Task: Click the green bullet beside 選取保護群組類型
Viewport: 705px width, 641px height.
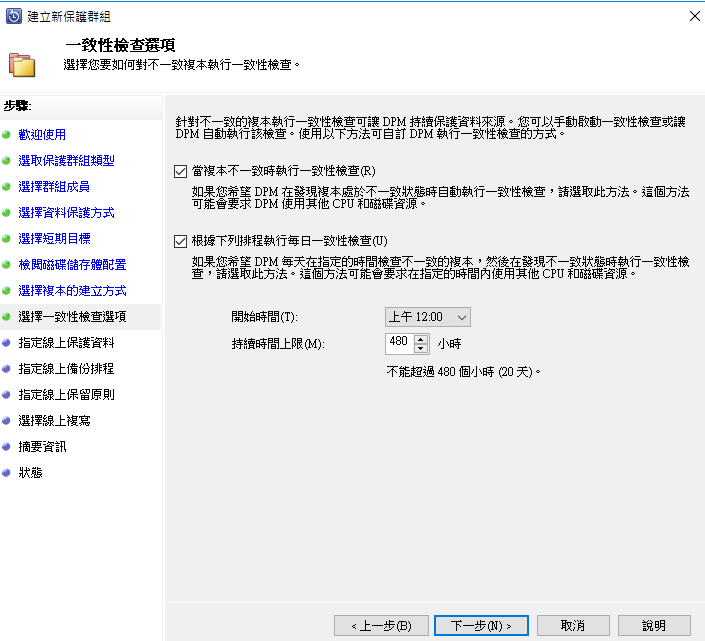Action: point(6,160)
